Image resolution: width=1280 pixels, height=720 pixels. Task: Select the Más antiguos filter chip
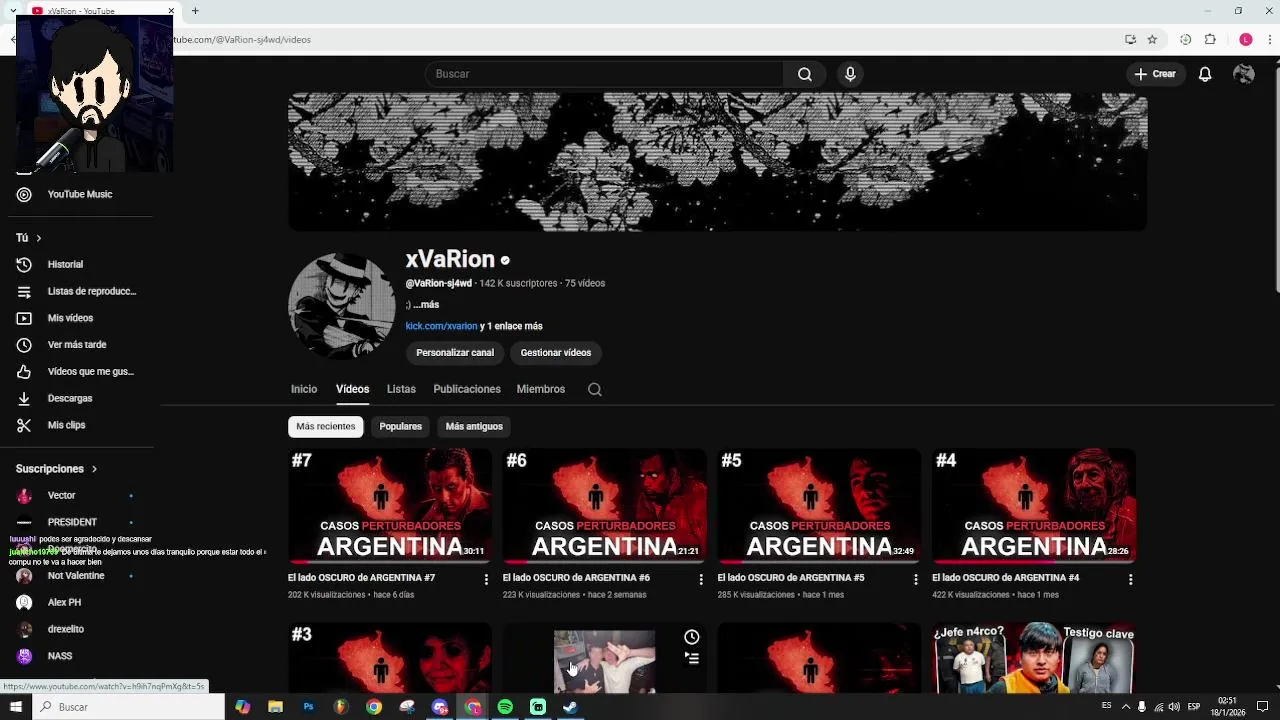coord(474,427)
